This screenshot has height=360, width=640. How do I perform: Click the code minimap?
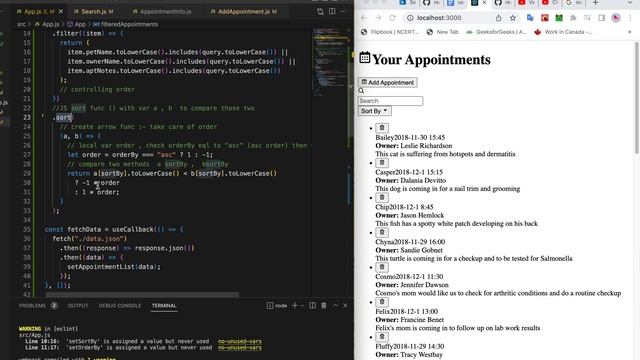(330, 61)
